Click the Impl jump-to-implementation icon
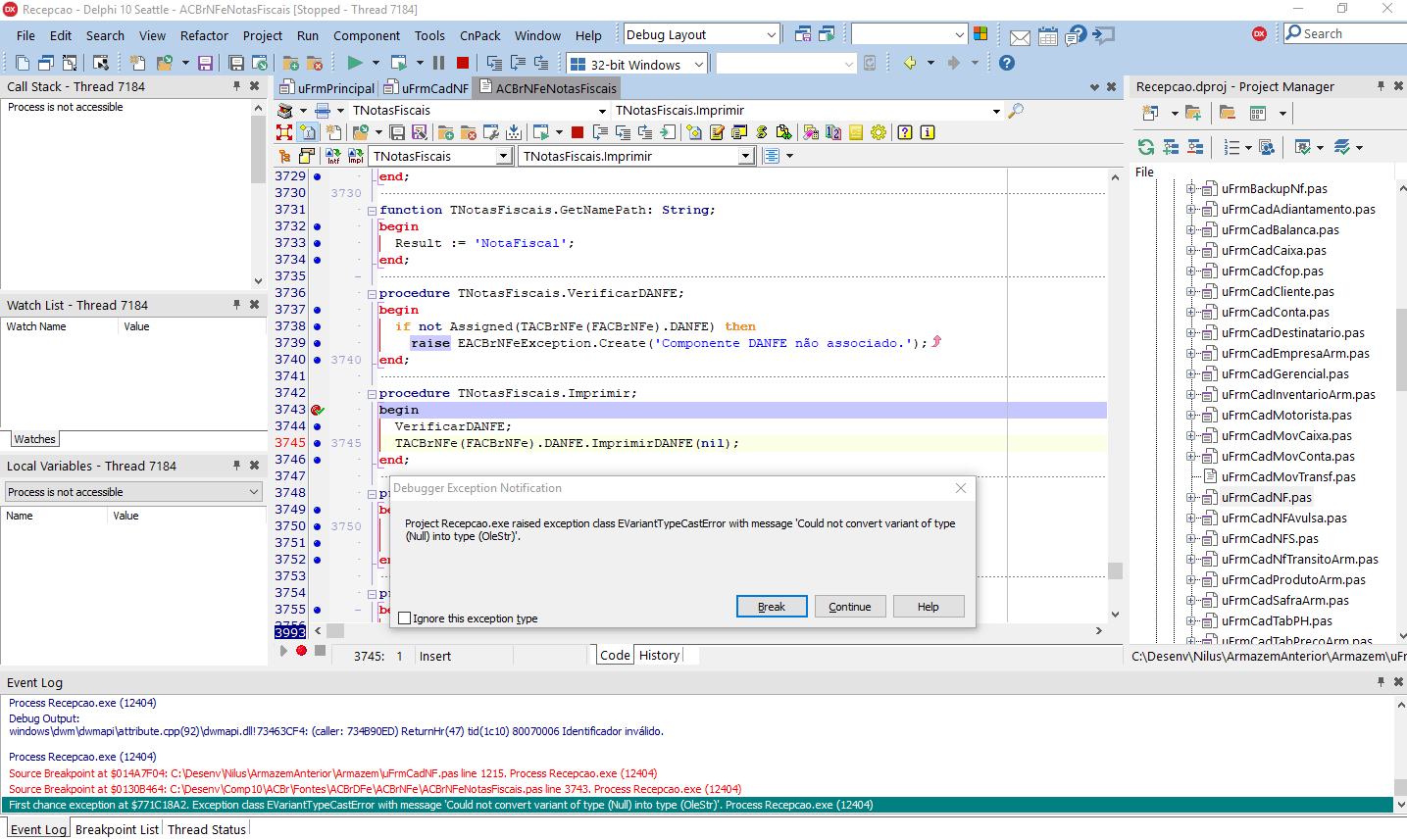This screenshot has height=840, width=1407. pyautogui.click(x=355, y=156)
